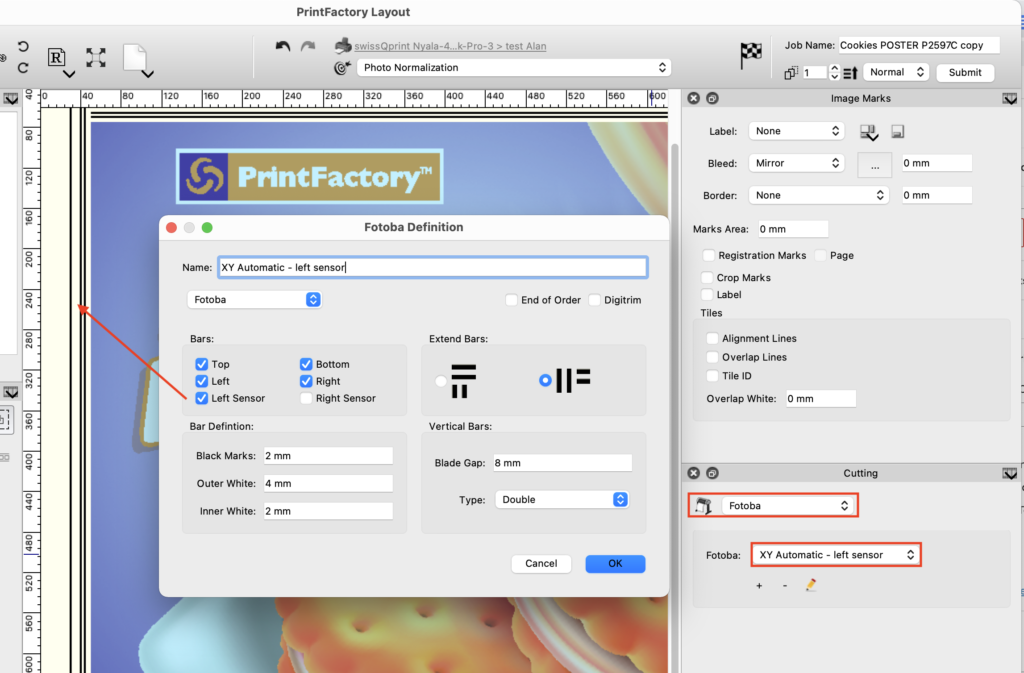The height and width of the screenshot is (673, 1024).
Task: Enable End of Order checkbox
Action: click(511, 300)
